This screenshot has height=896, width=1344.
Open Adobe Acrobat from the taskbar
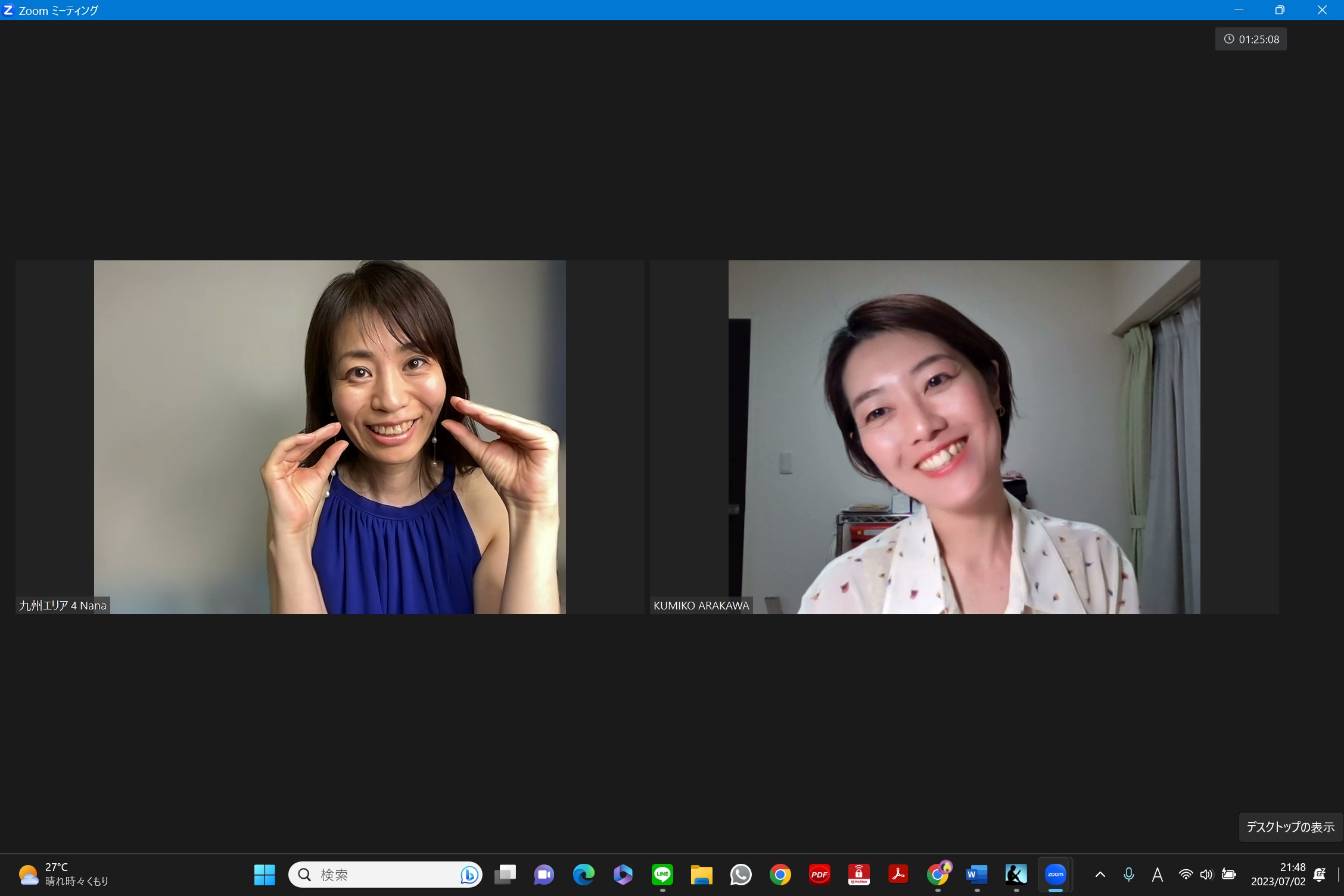898,875
